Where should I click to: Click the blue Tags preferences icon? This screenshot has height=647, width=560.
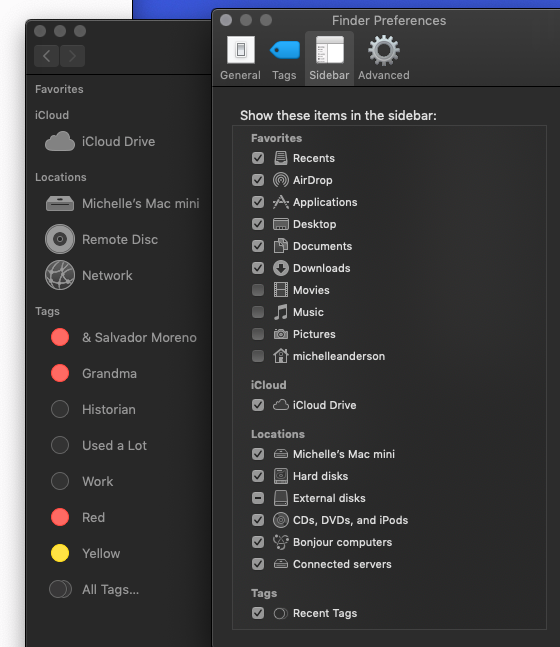click(x=285, y=50)
